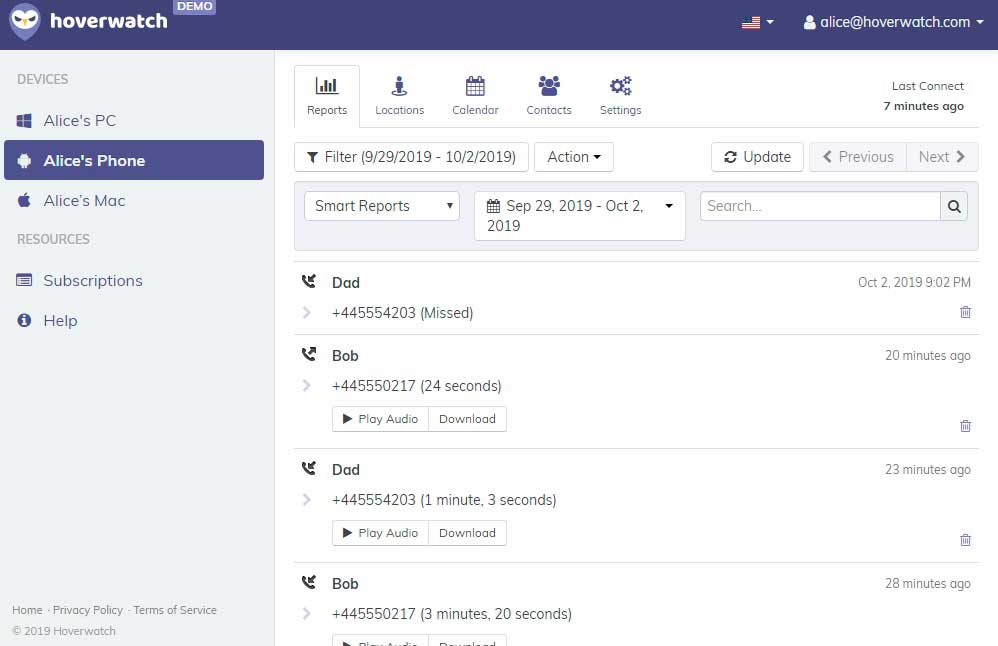Open the alice@hoverwatch.com account menu

click(893, 22)
